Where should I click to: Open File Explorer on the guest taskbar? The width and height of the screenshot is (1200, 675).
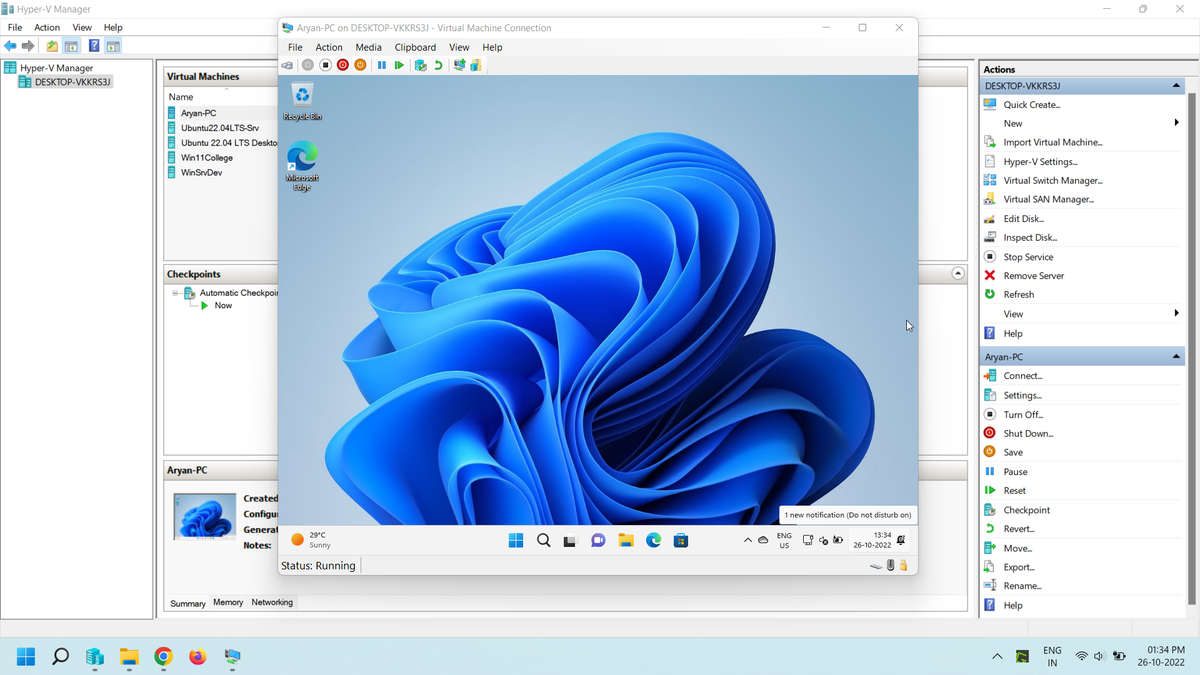(626, 540)
